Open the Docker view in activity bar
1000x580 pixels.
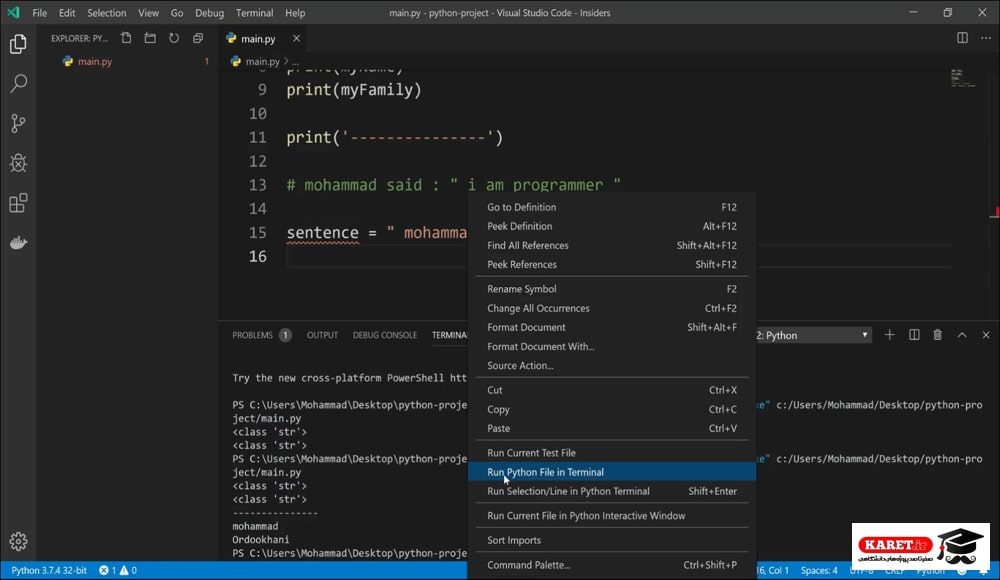18,242
